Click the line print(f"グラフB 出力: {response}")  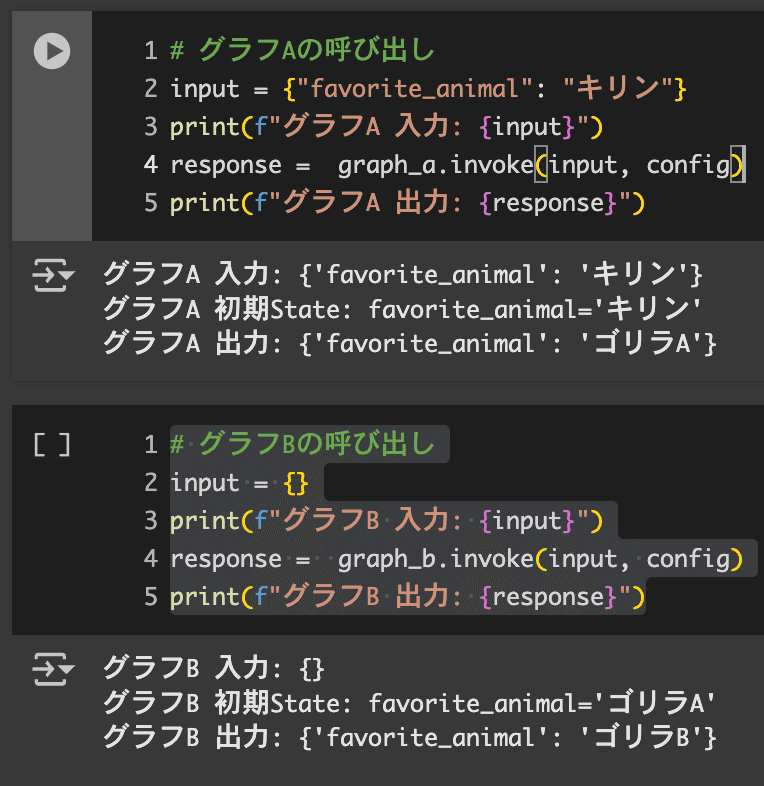pyautogui.click(x=407, y=597)
